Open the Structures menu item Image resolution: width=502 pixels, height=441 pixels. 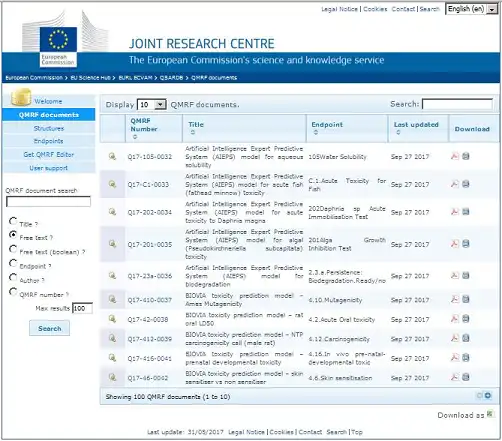[49, 128]
